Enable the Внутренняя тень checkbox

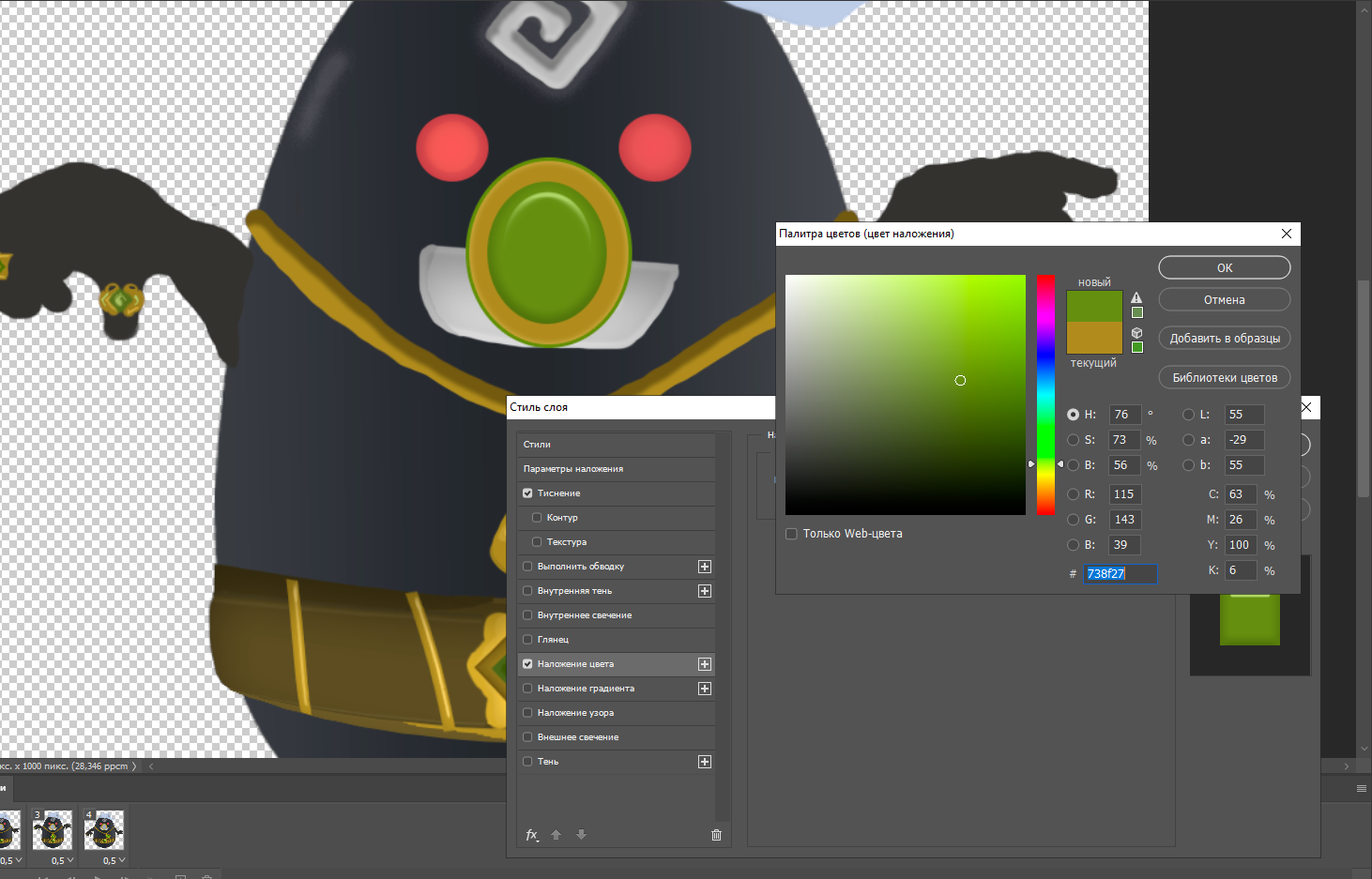pyautogui.click(x=527, y=591)
